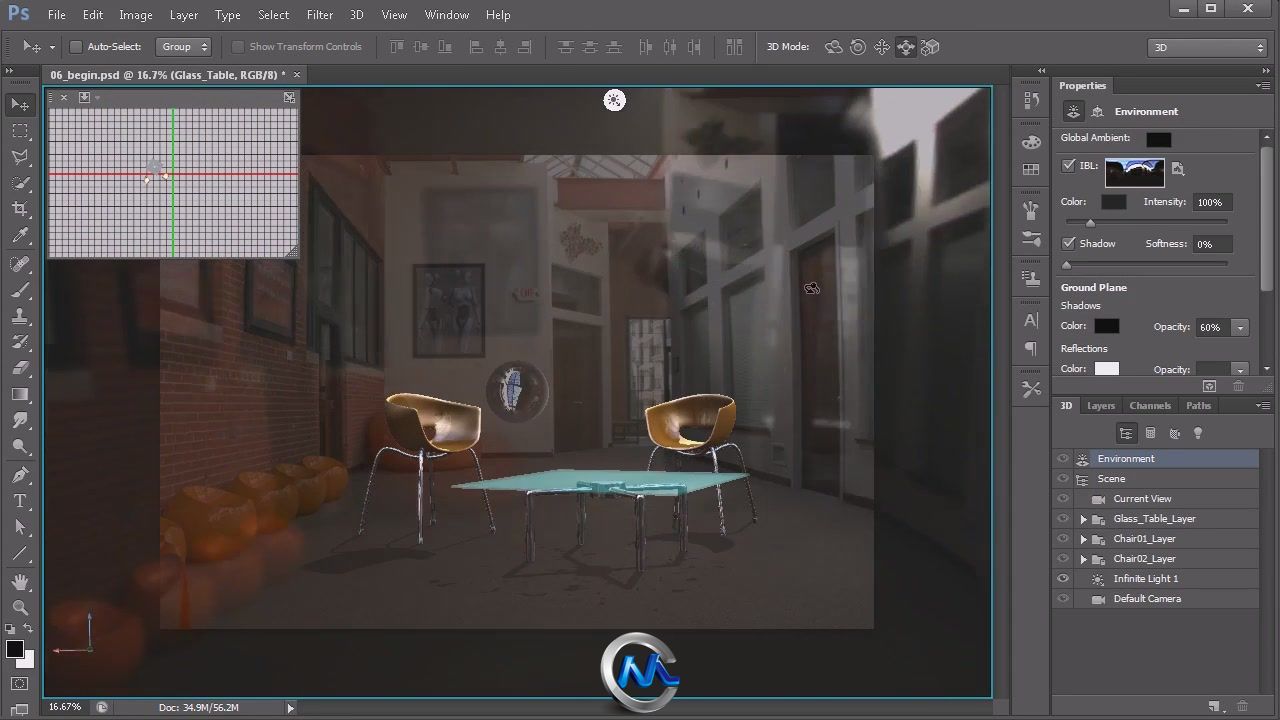Select the Path Selection tool
This screenshot has height=720, width=1280.
pyautogui.click(x=20, y=527)
